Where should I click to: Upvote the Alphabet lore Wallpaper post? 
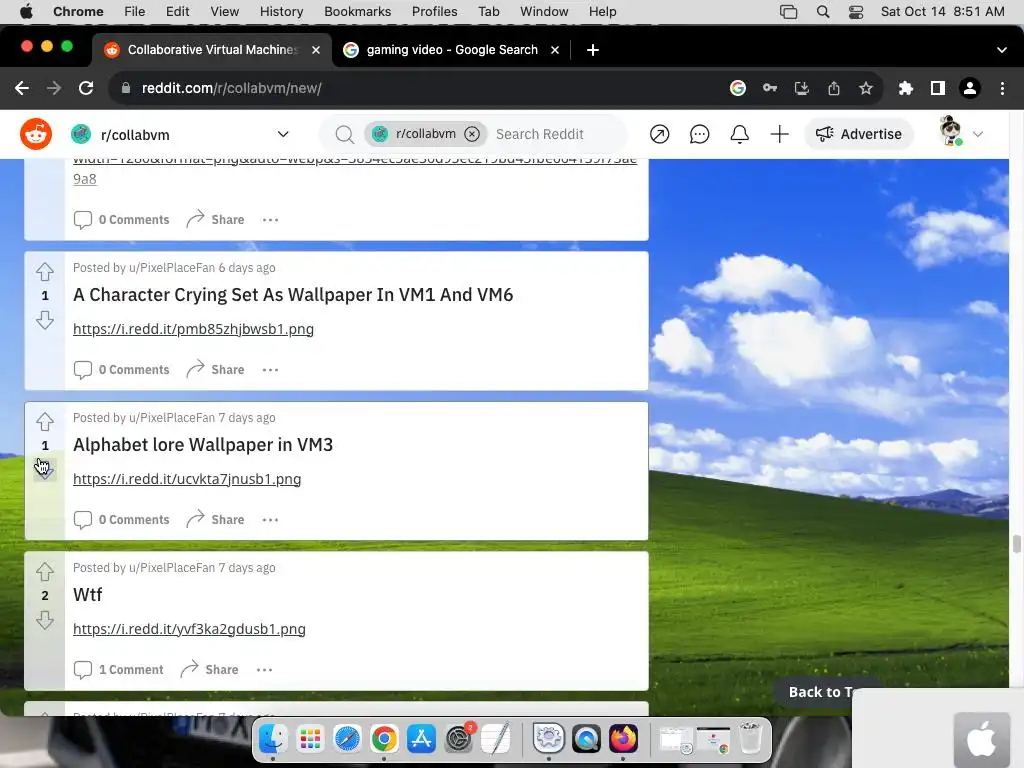(44, 421)
